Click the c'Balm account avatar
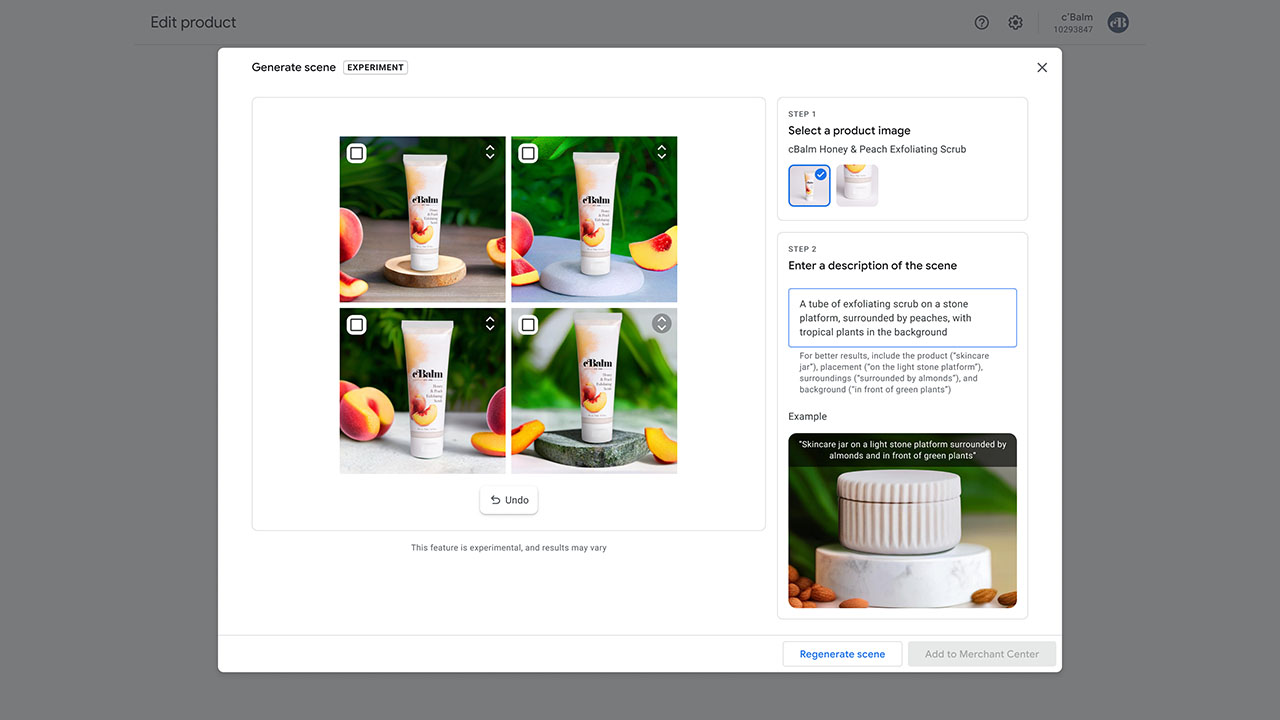 coord(1118,22)
